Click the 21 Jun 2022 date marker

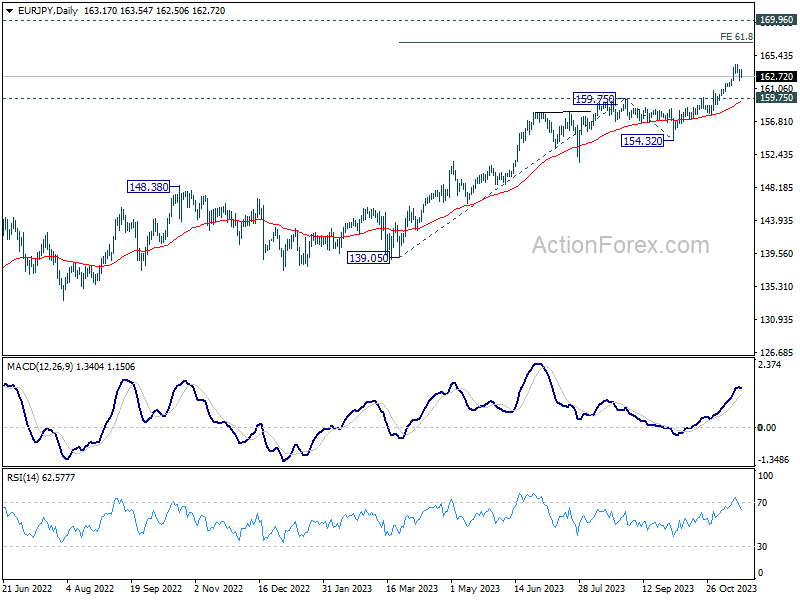[28, 588]
